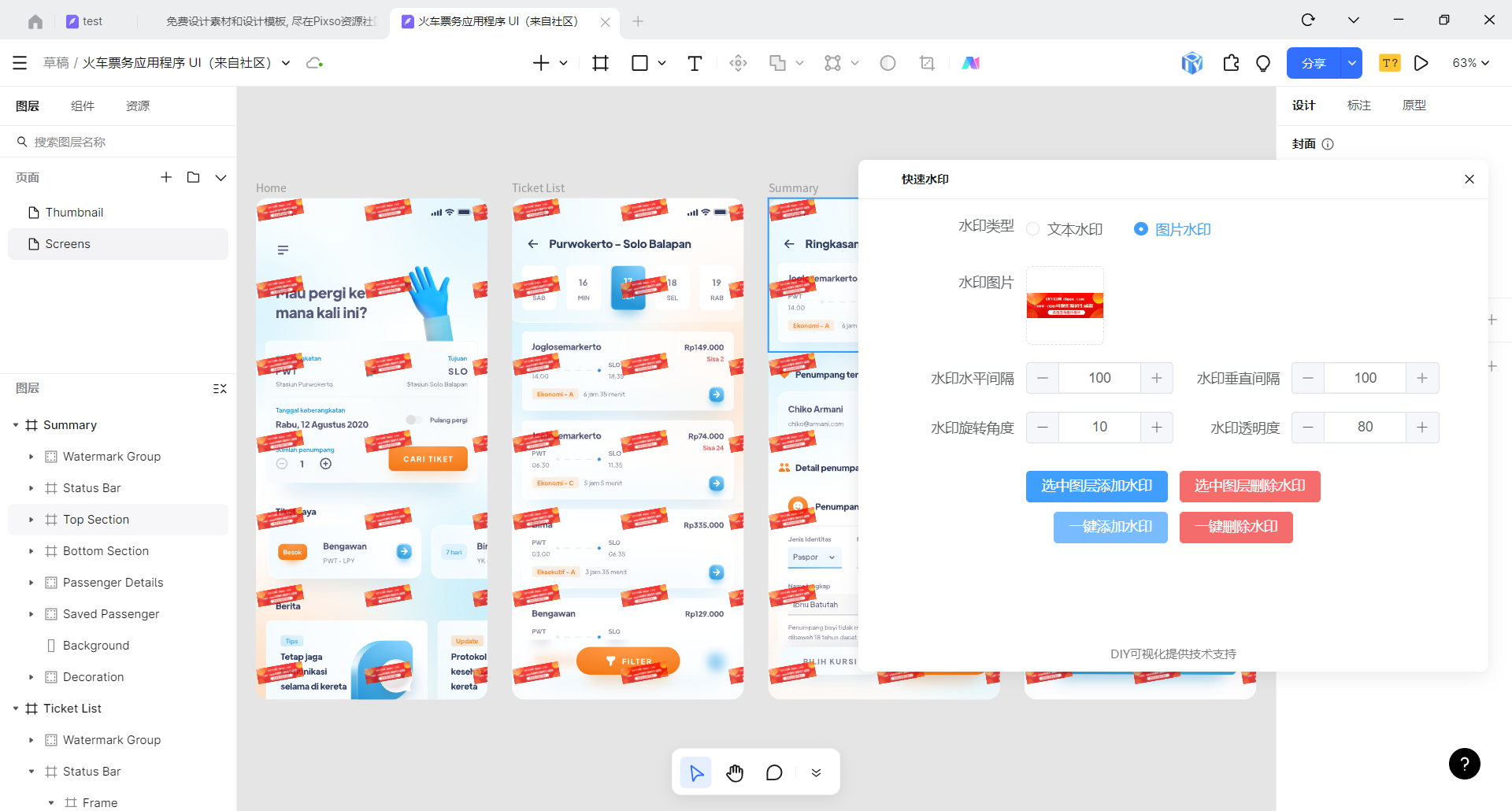Viewport: 1512px width, 811px height.
Task: Open the 63% zoom level dropdown
Action: coord(1470,63)
